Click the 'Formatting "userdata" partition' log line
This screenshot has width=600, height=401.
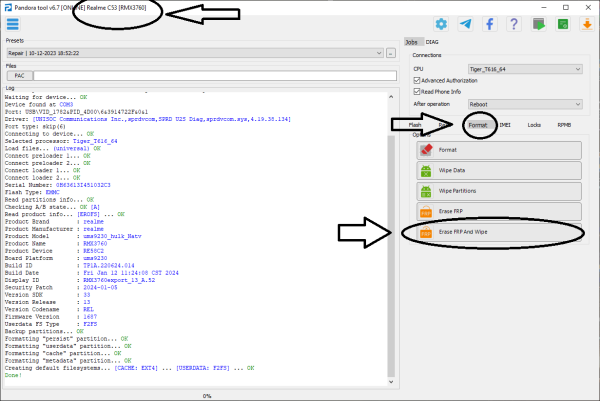point(68,346)
